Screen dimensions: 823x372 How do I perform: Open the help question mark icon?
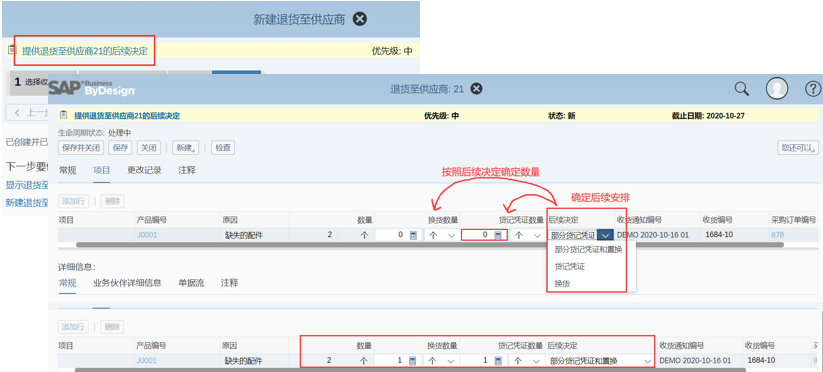click(x=812, y=89)
